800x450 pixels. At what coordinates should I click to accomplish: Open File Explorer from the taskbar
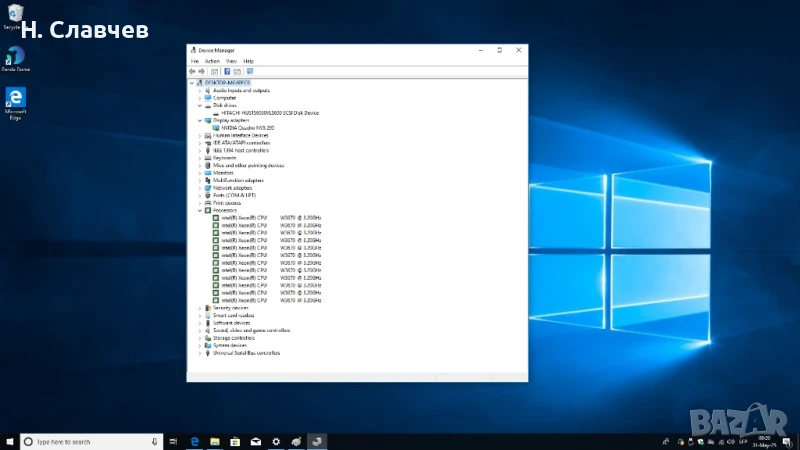click(x=214, y=441)
